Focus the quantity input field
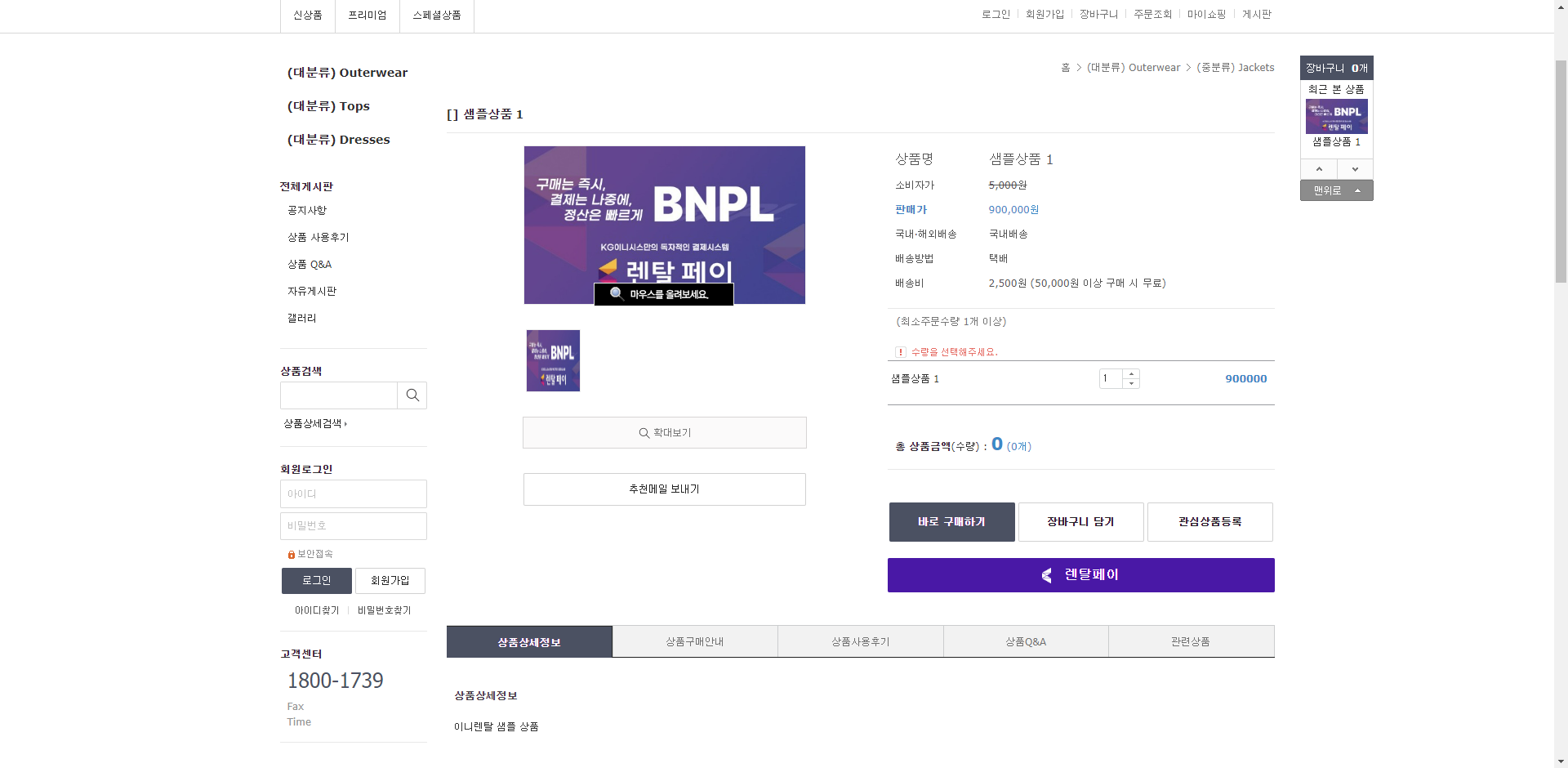 [1111, 379]
